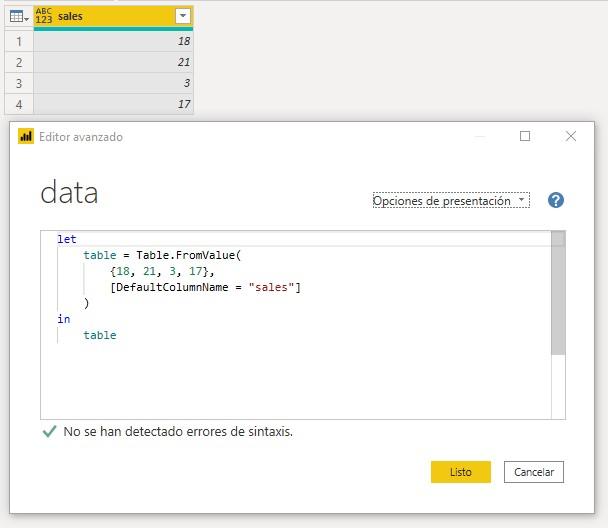Select row number 3 in the grid
Image resolution: width=608 pixels, height=528 pixels.
pyautogui.click(x=18, y=83)
